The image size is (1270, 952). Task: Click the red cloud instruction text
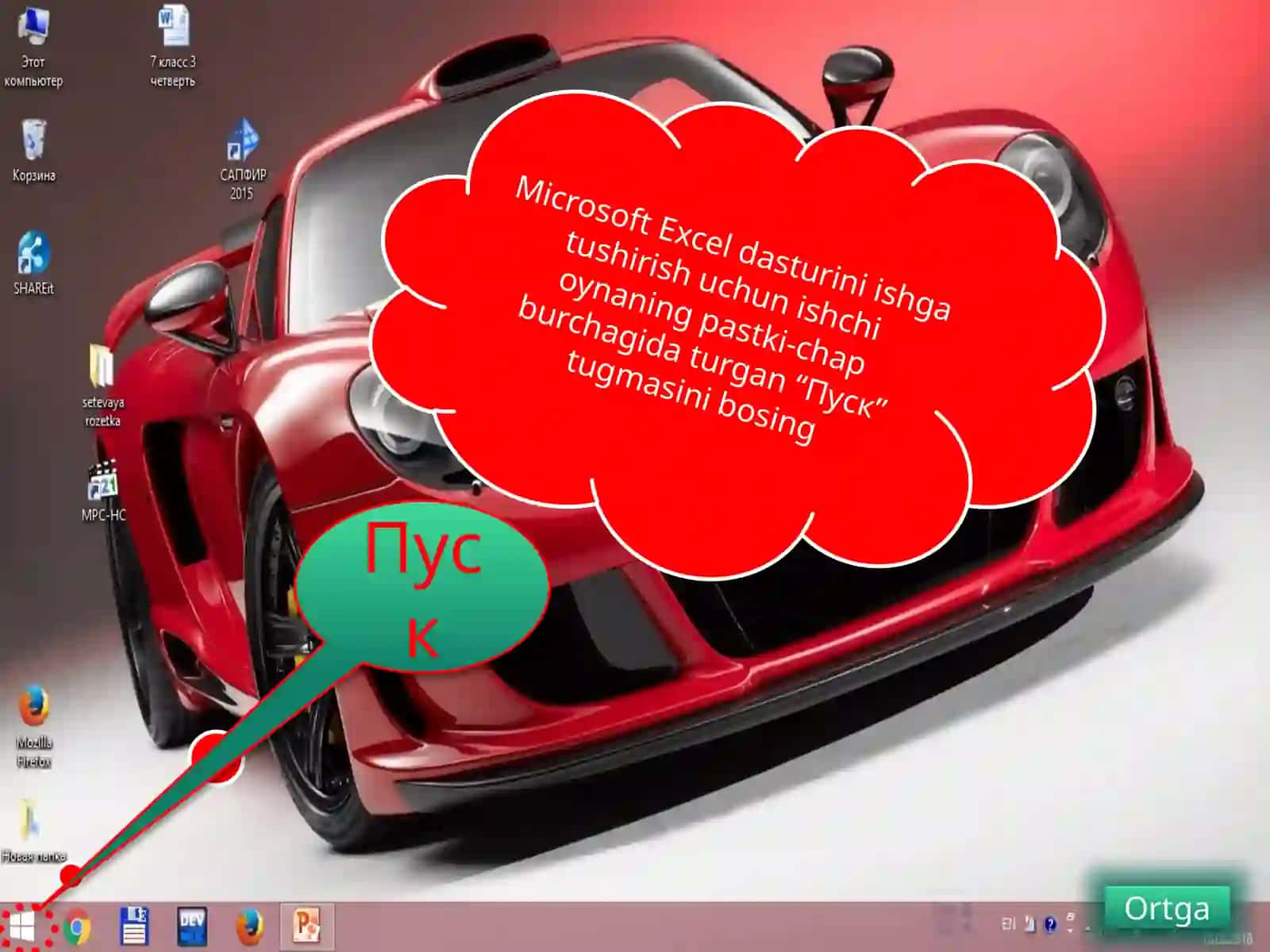[x=733, y=309]
